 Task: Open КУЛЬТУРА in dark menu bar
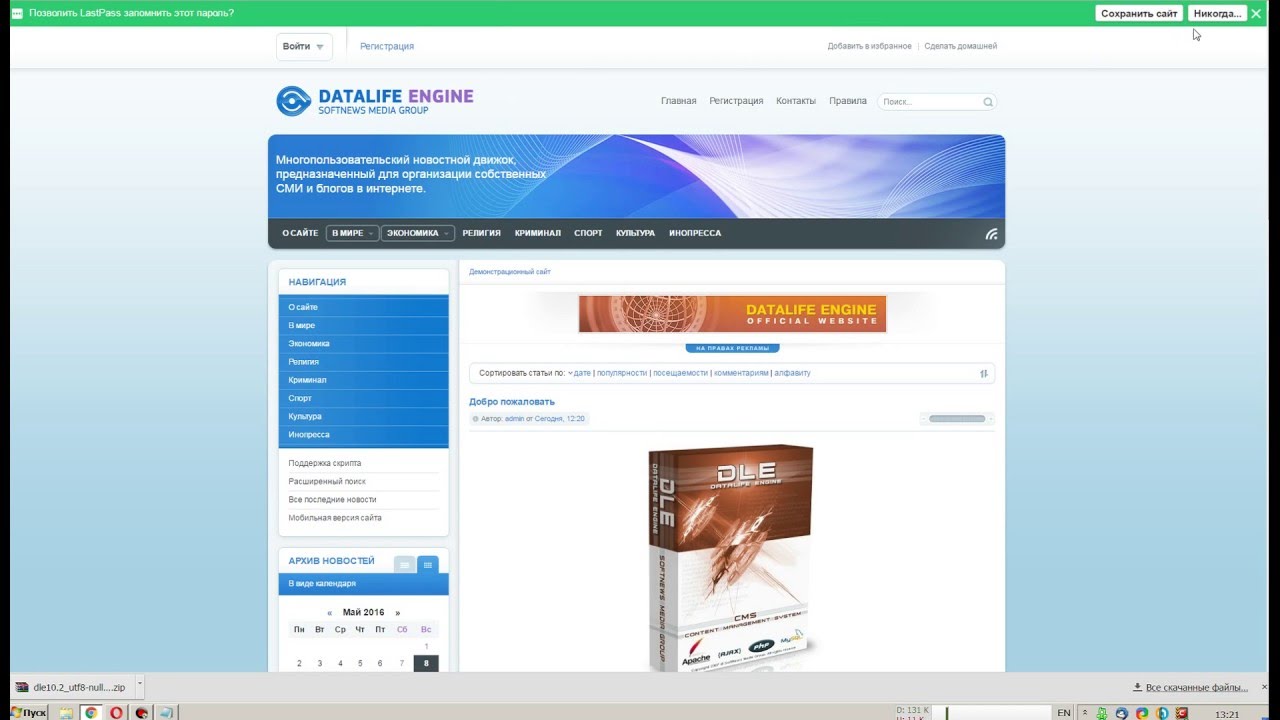coord(635,233)
